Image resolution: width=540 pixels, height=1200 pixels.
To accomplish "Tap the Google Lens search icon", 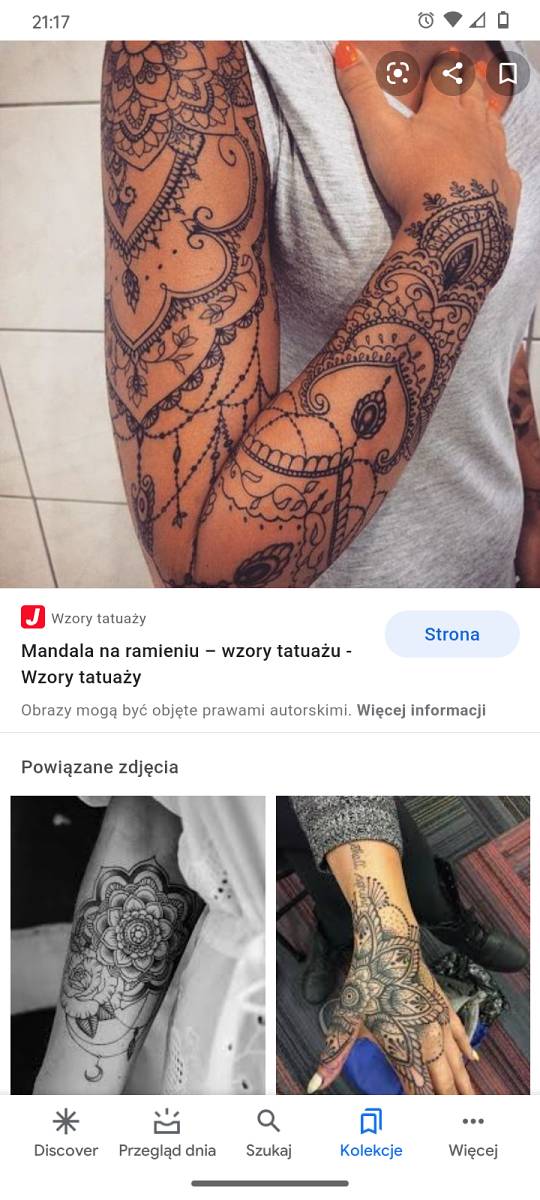I will tap(398, 73).
